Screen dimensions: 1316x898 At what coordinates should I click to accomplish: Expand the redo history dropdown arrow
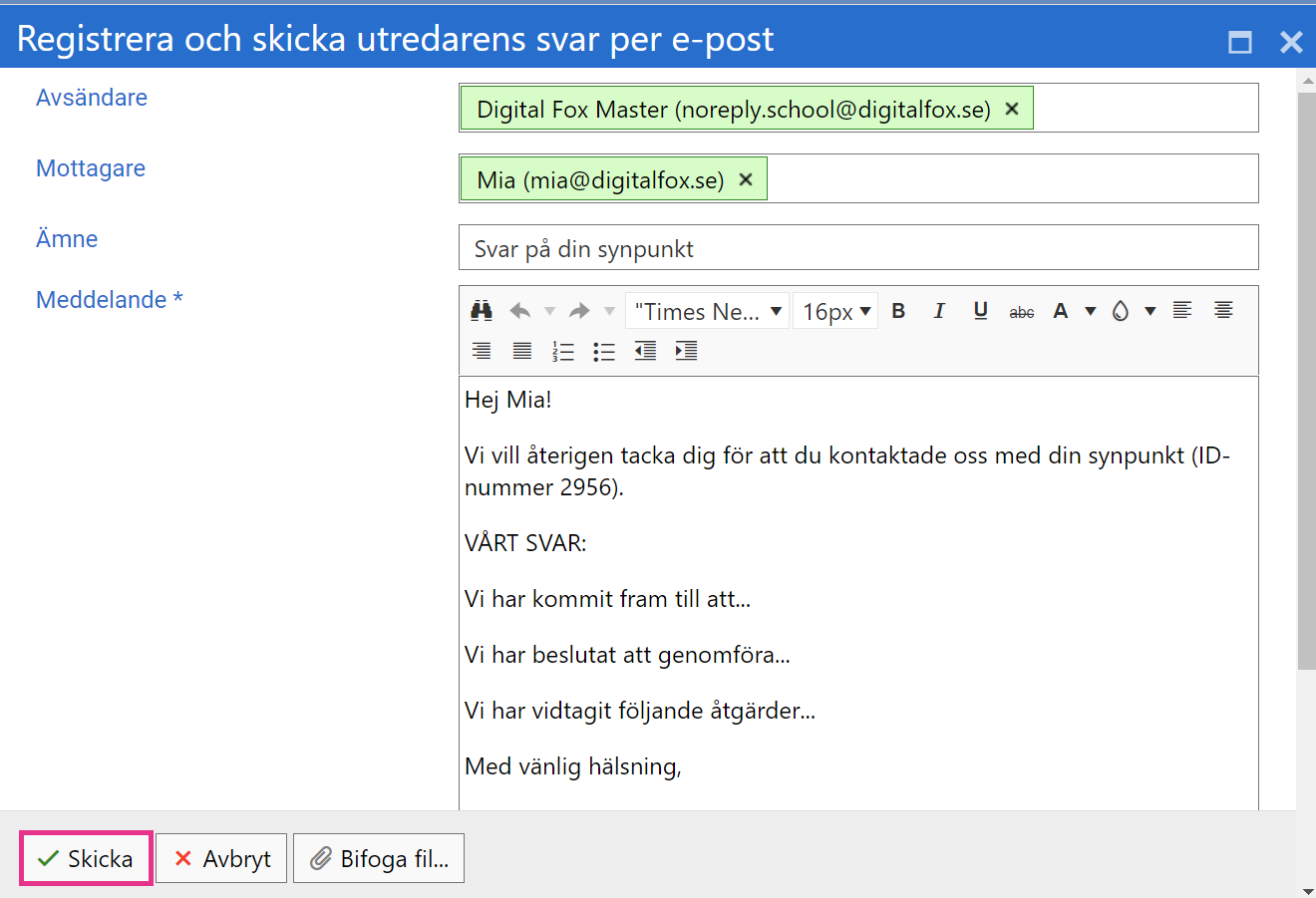(x=609, y=311)
